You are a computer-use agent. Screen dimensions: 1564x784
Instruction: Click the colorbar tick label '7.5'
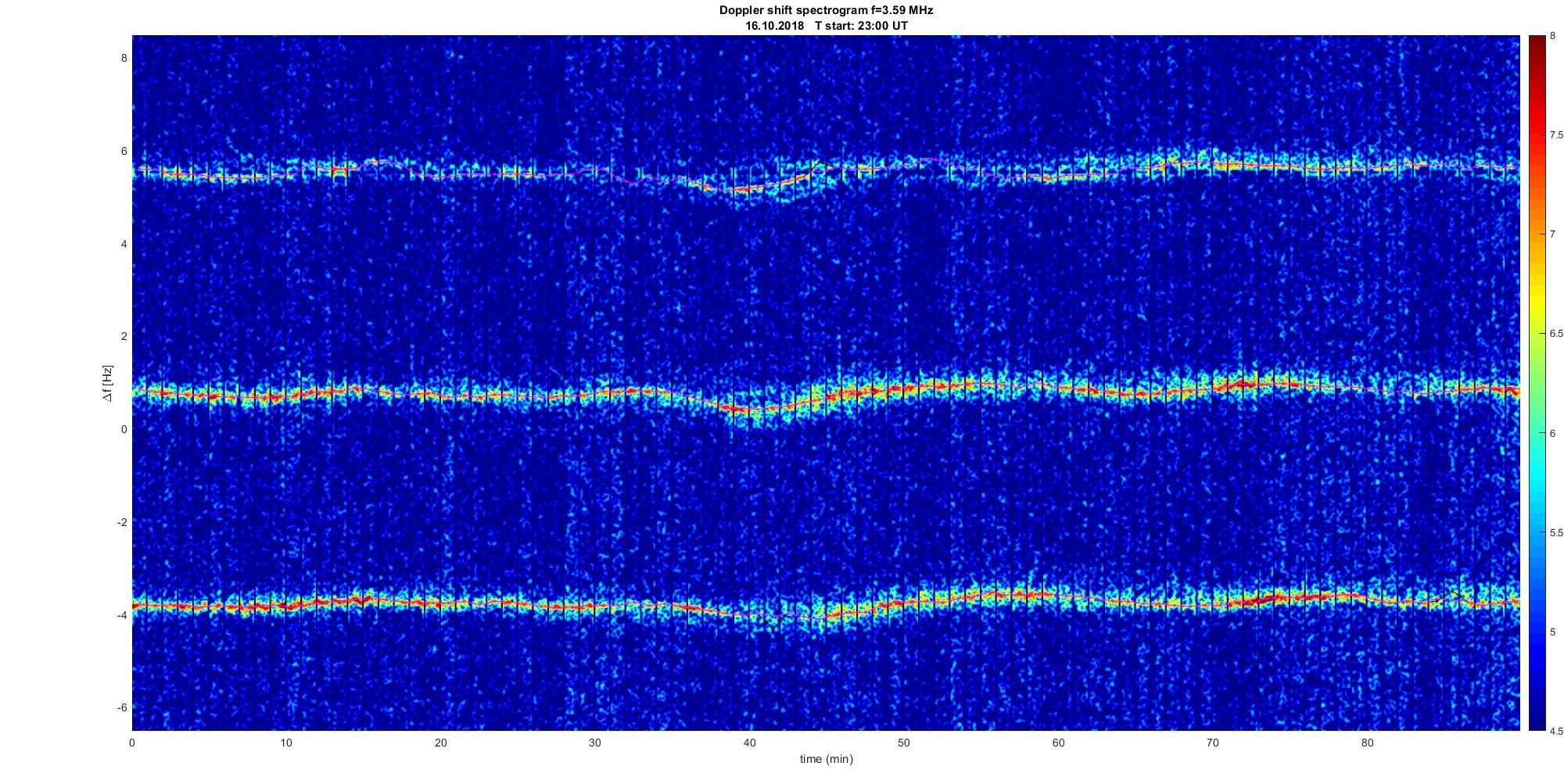tap(1555, 134)
